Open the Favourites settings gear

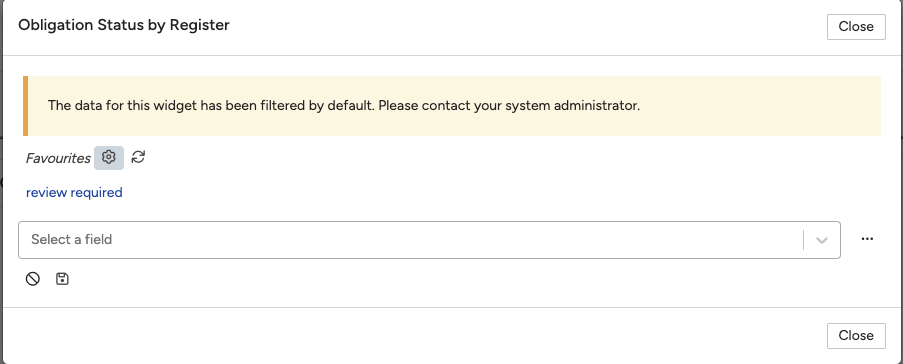[x=109, y=157]
